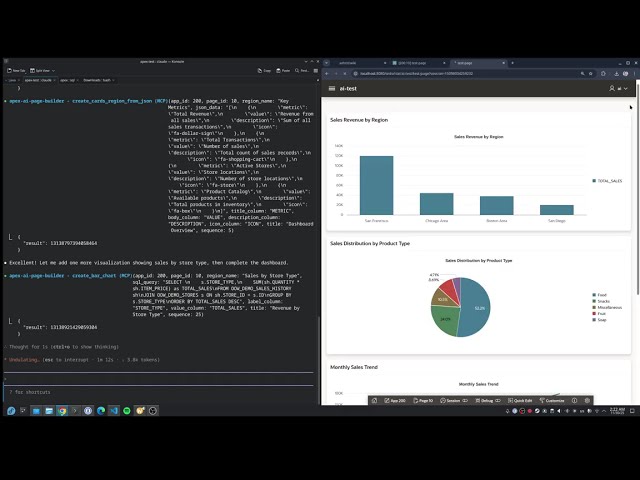640x480 pixels.
Task: Click the 24.0% Snacks pie slice
Action: (445, 320)
